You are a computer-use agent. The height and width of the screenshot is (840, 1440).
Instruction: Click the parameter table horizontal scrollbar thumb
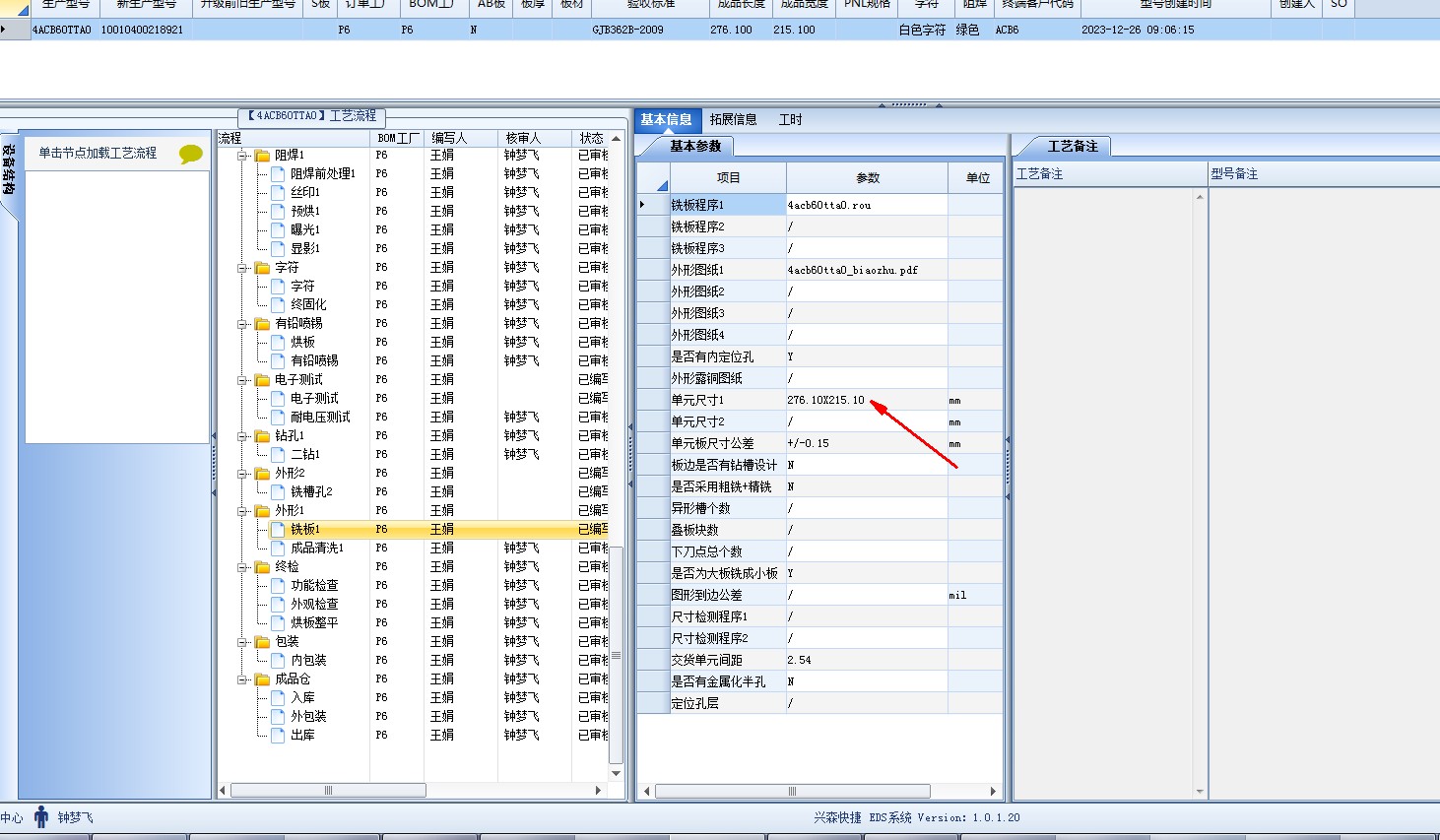coord(793,792)
